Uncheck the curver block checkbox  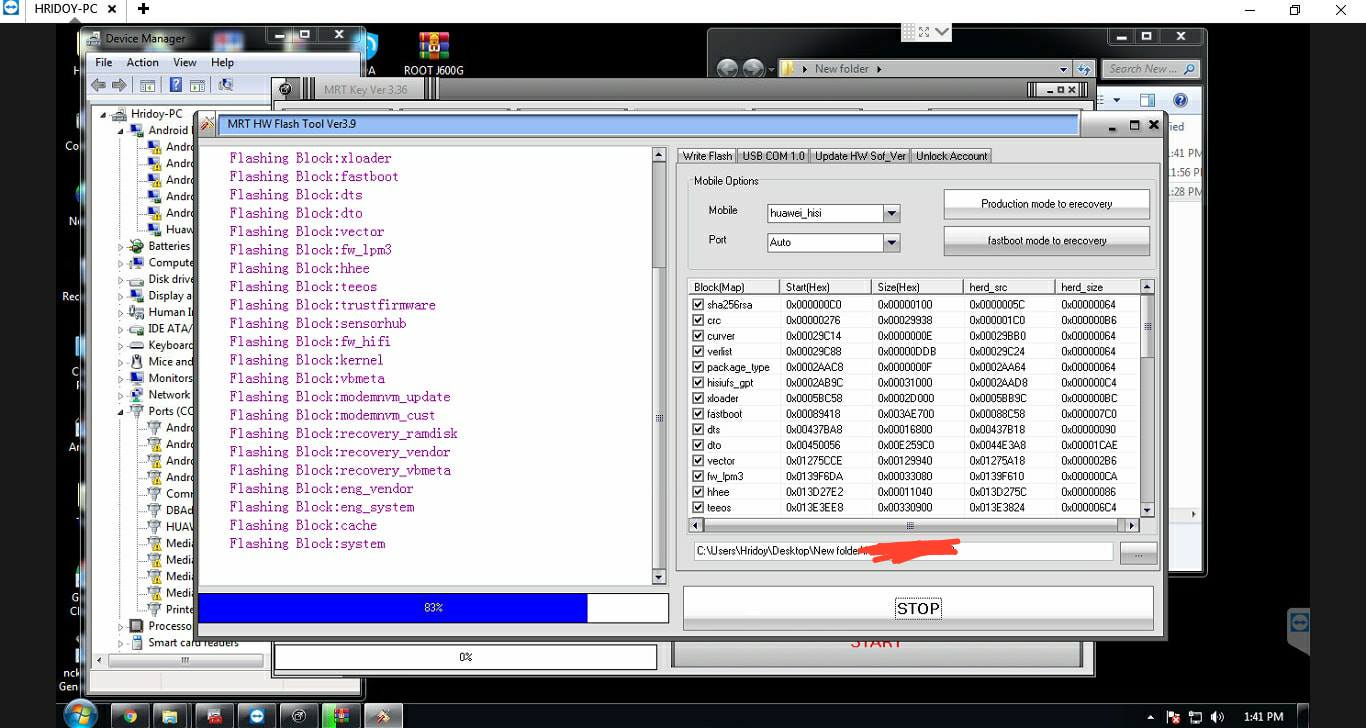pos(698,336)
